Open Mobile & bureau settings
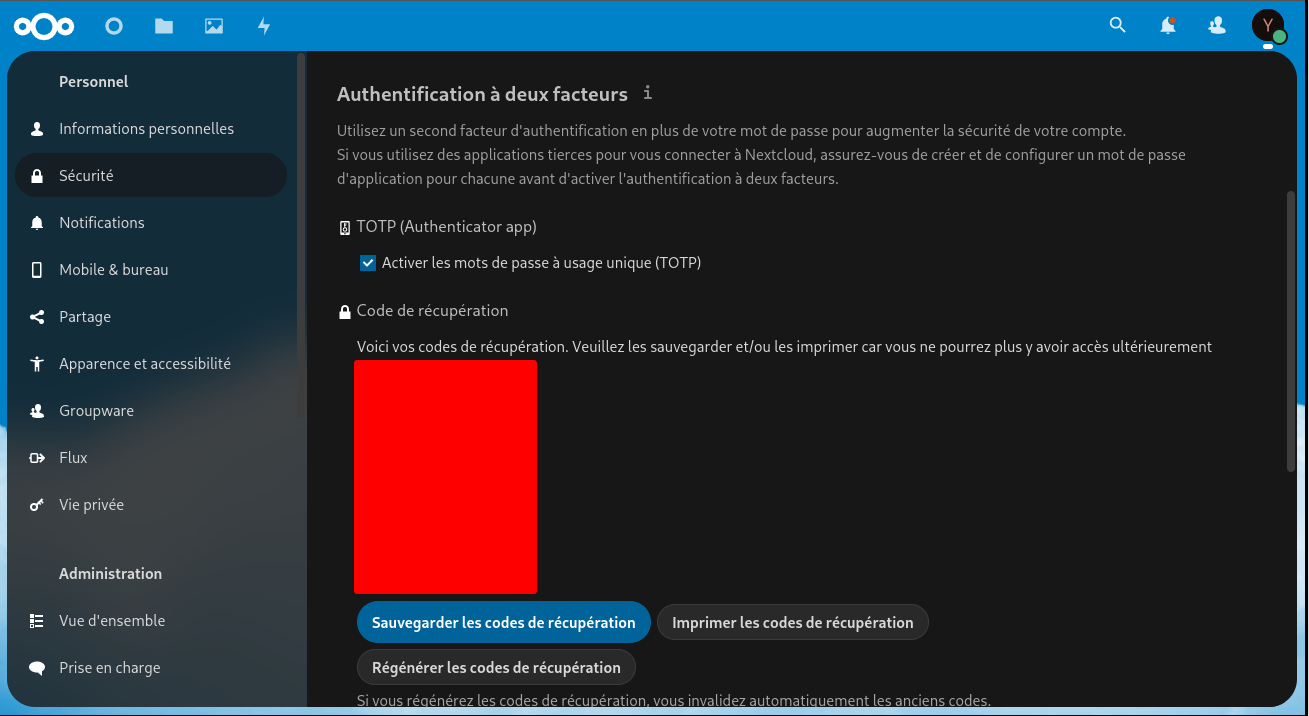 tap(113, 270)
